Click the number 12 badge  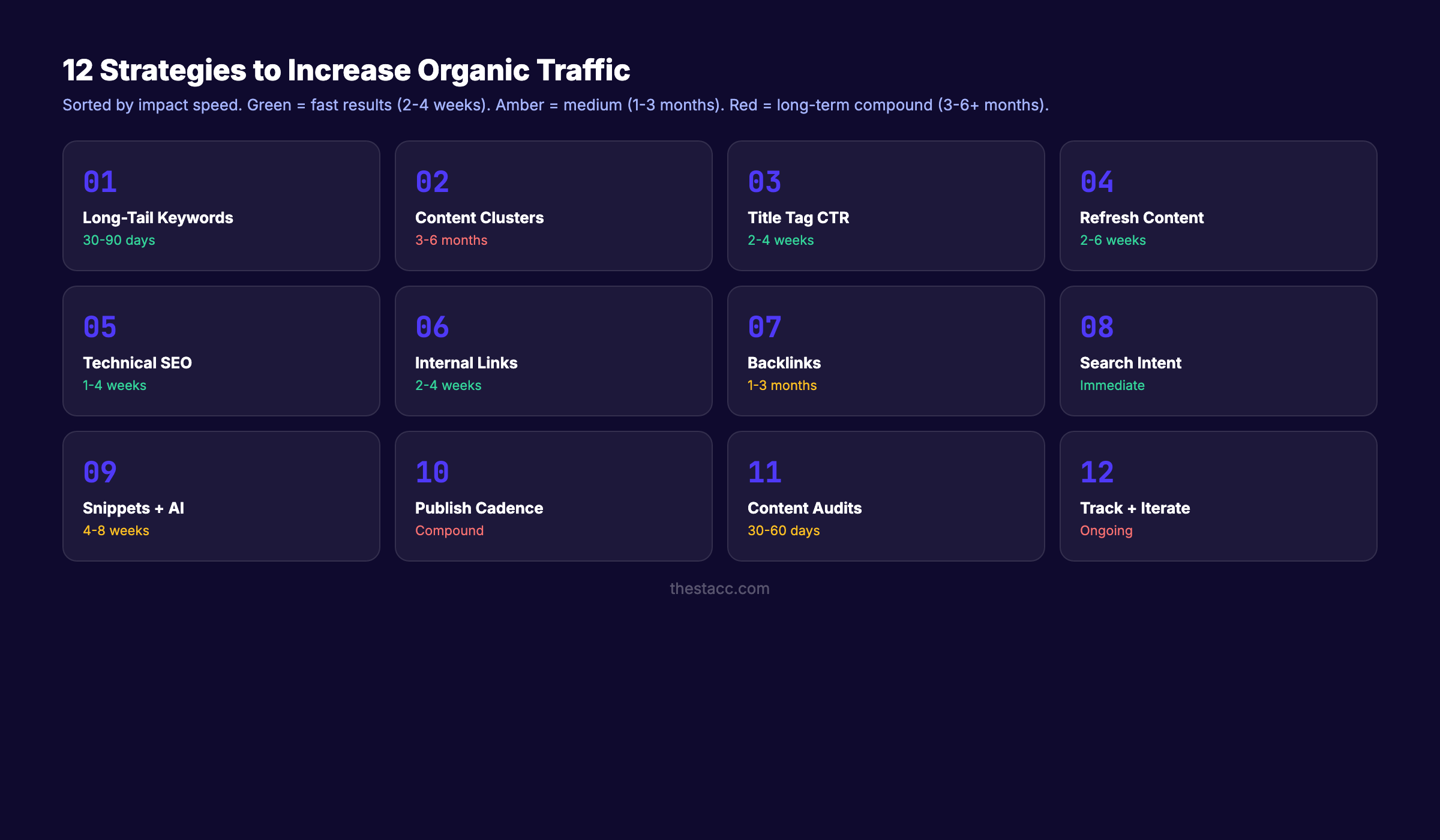tap(1096, 472)
